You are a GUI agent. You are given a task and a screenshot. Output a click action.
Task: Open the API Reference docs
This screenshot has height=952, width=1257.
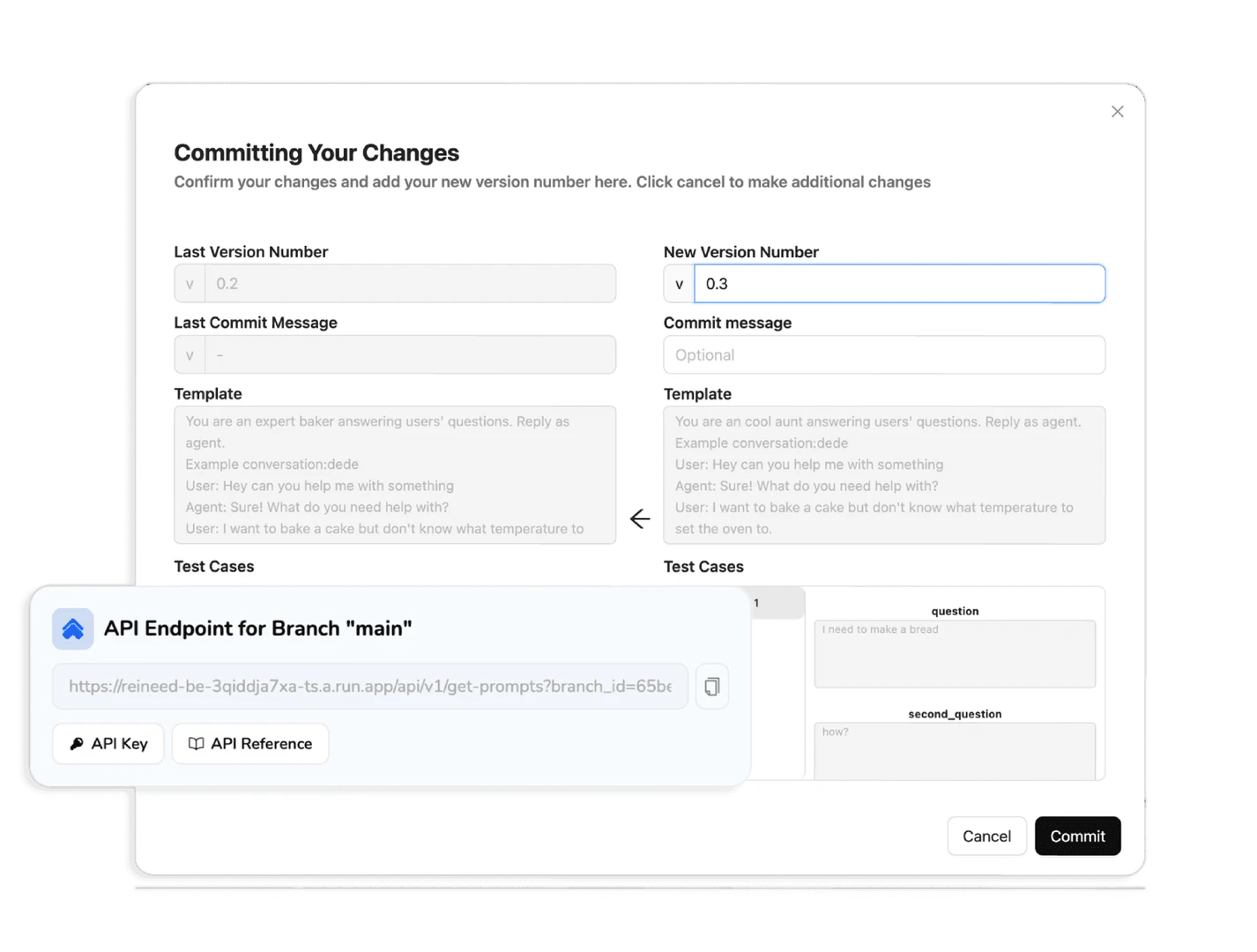[x=250, y=744]
